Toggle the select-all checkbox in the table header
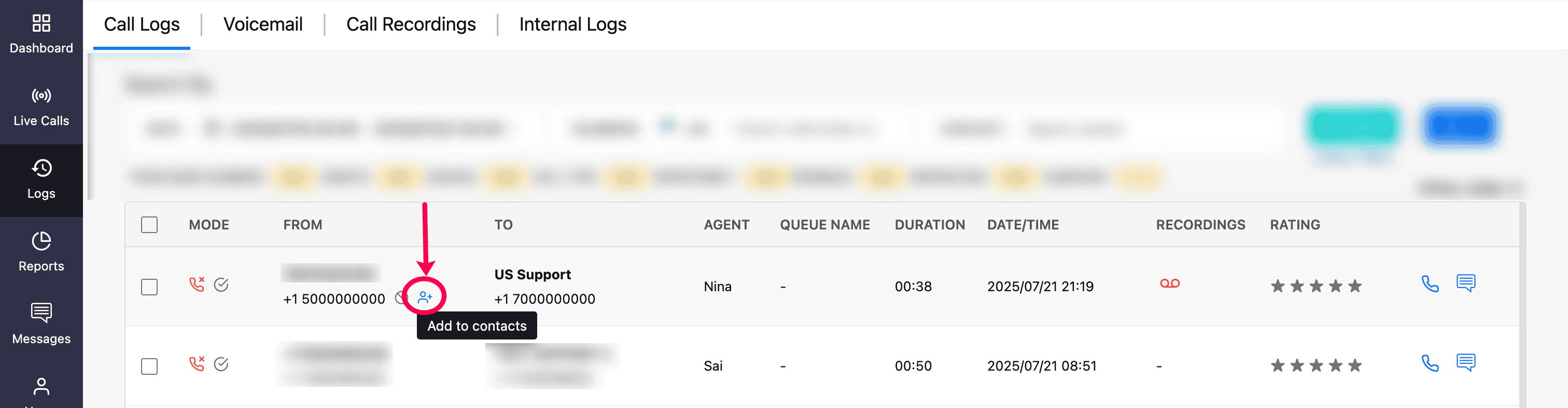1568x408 pixels. coord(149,225)
